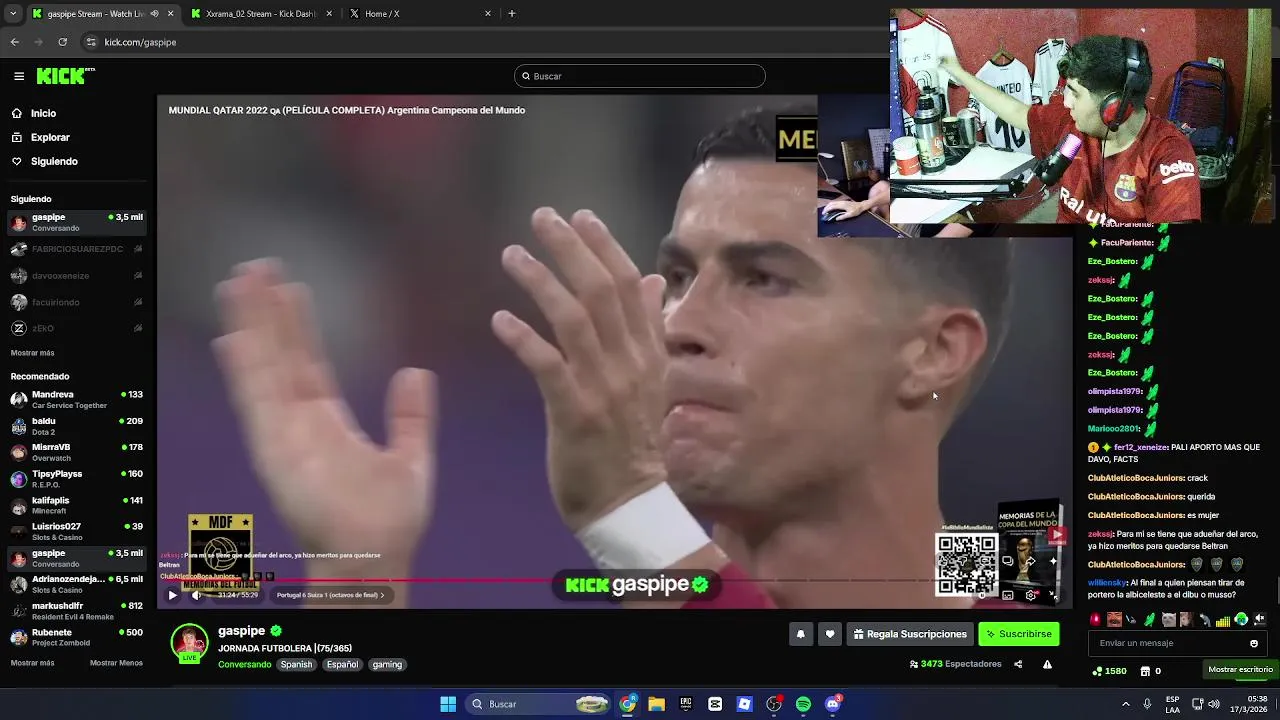Screen dimensions: 1280x720
Task: Open Epic Games Launcher from taskbar
Action: pyautogui.click(x=686, y=704)
